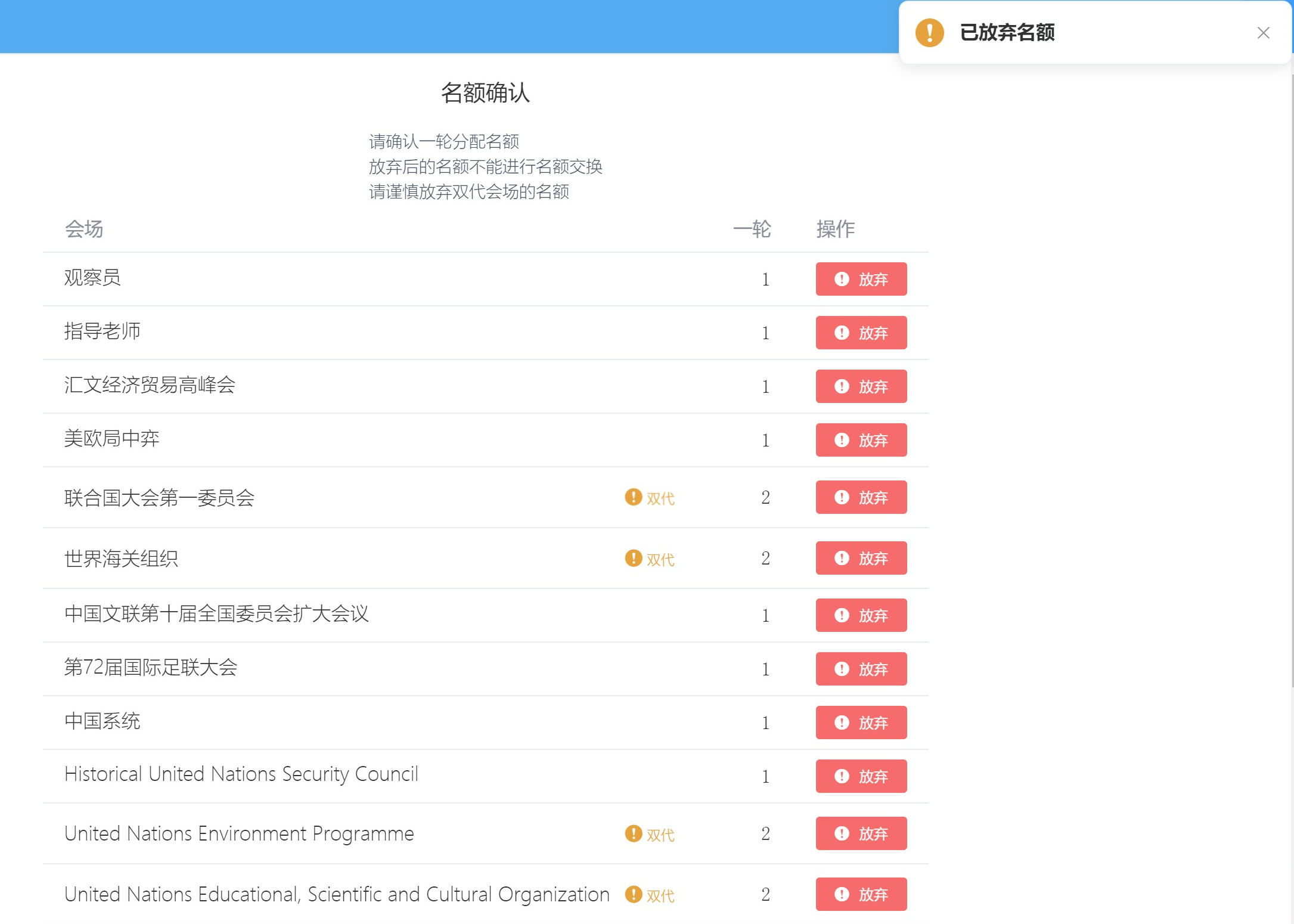Click 双代 icon for United Nations Environment Programme

coord(633,833)
